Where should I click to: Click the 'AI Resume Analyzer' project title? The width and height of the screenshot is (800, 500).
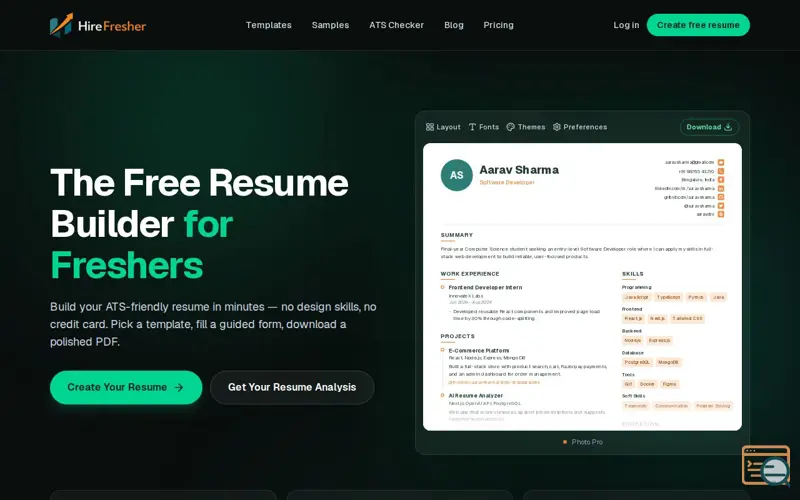476,395
